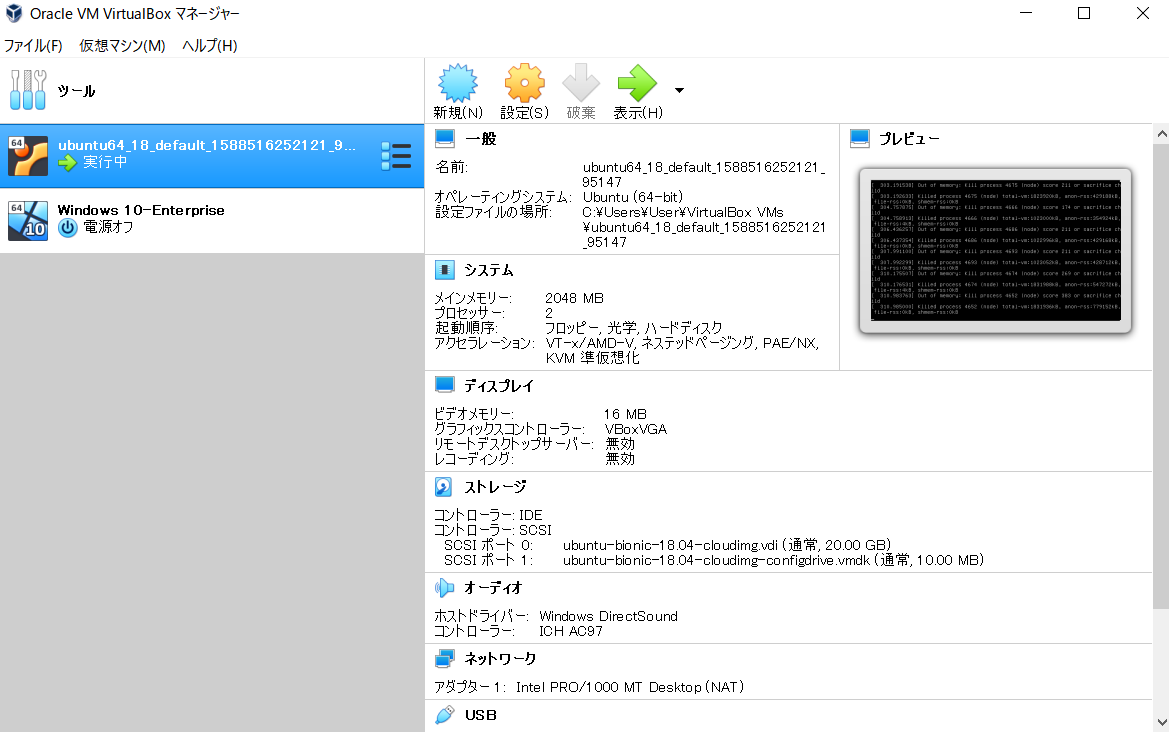Click the ストレージ (Storage) section icon
Image resolution: width=1169 pixels, height=732 pixels.
pos(443,487)
